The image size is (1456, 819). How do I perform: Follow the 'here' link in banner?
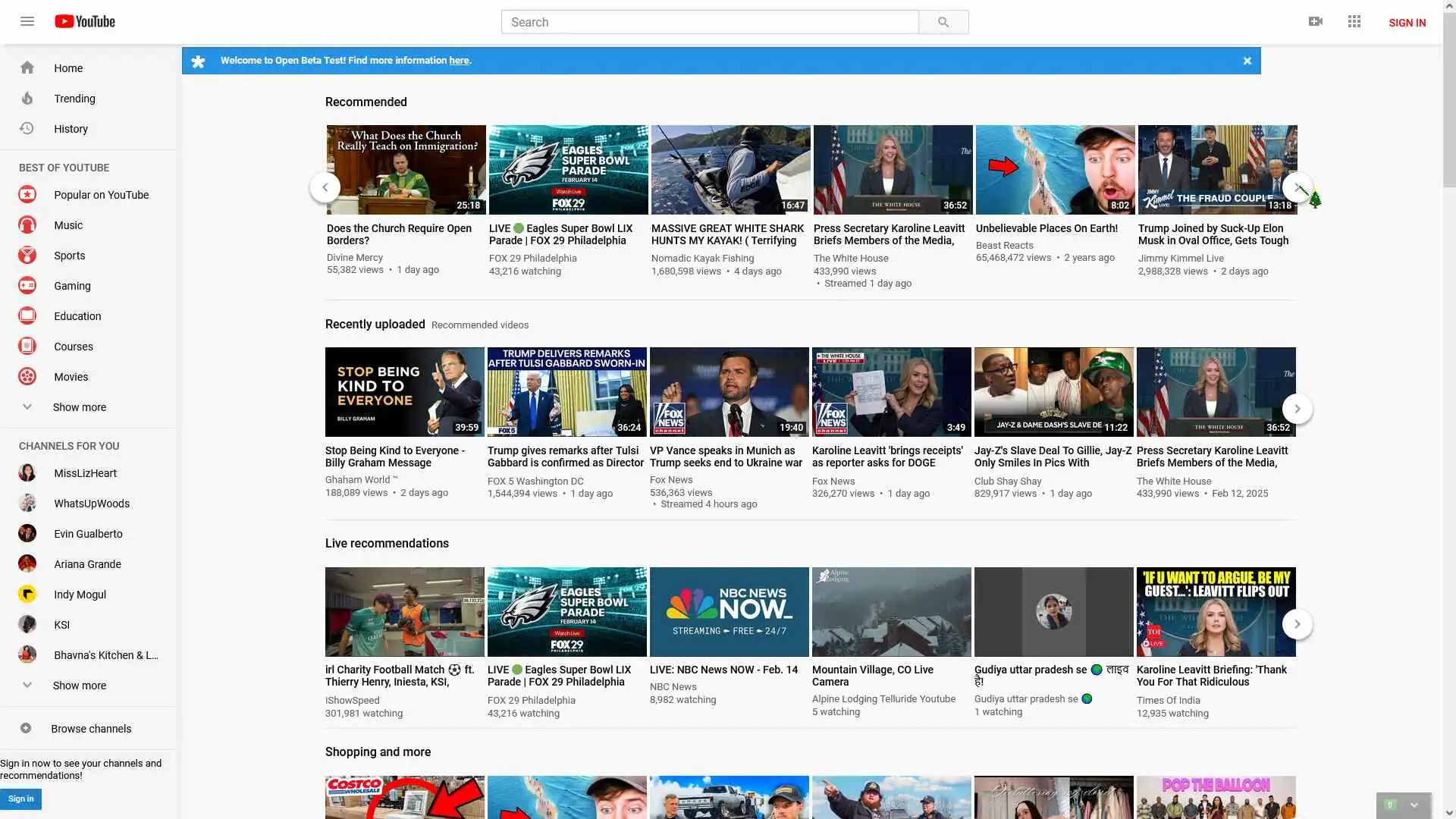point(458,61)
